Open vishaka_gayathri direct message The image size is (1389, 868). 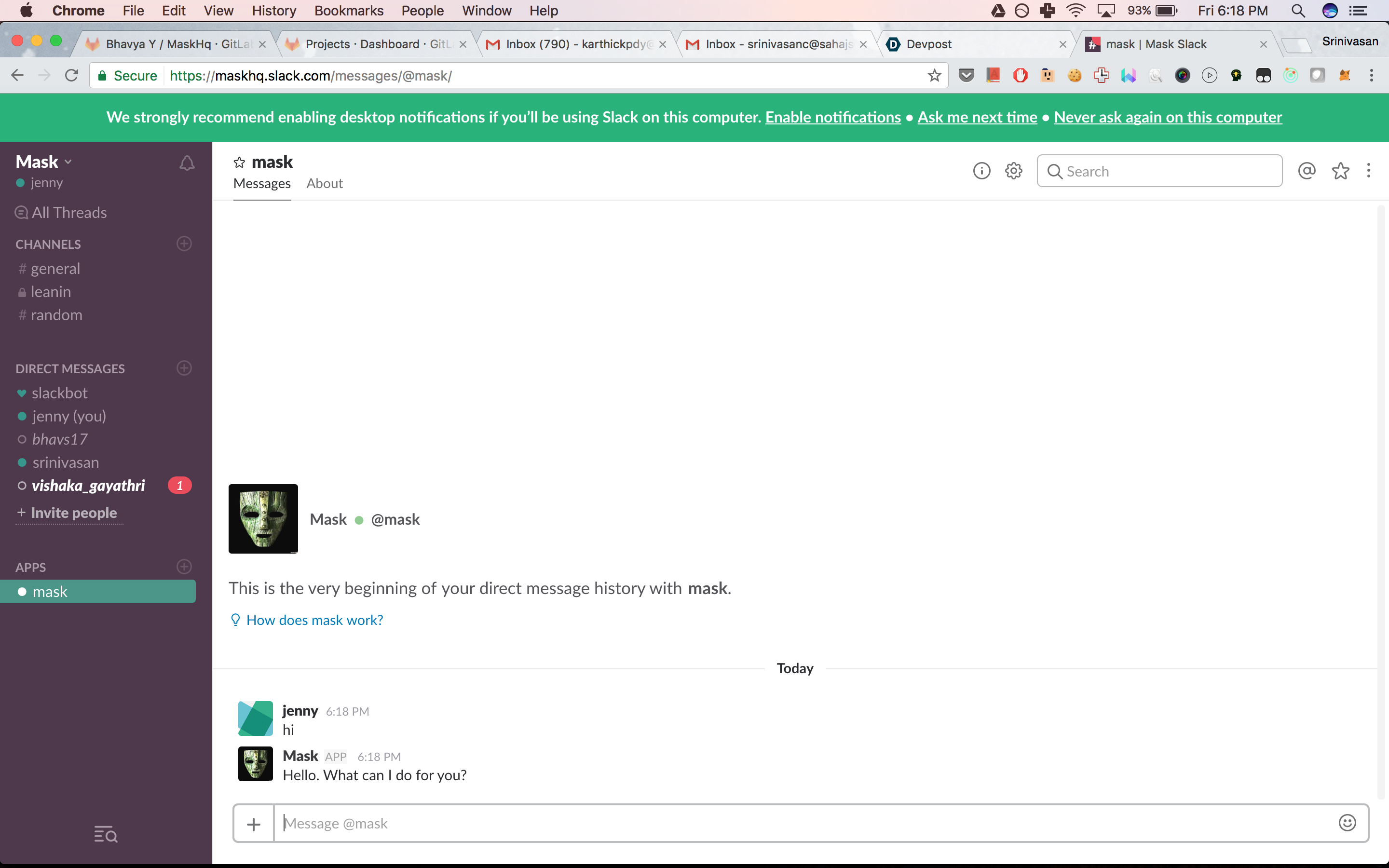[88, 486]
